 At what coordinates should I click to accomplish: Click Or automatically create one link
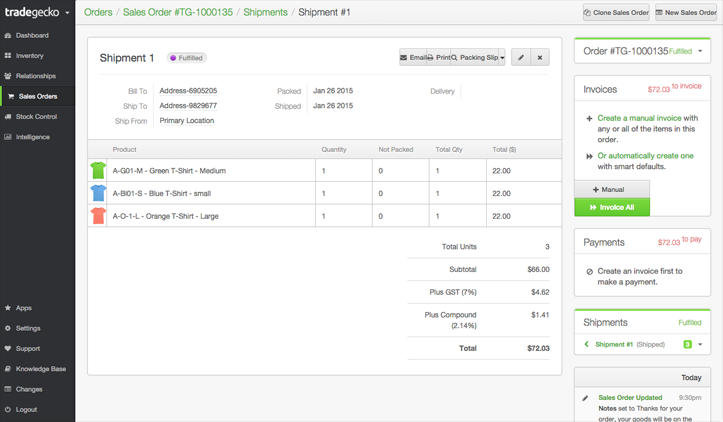[x=646, y=156]
